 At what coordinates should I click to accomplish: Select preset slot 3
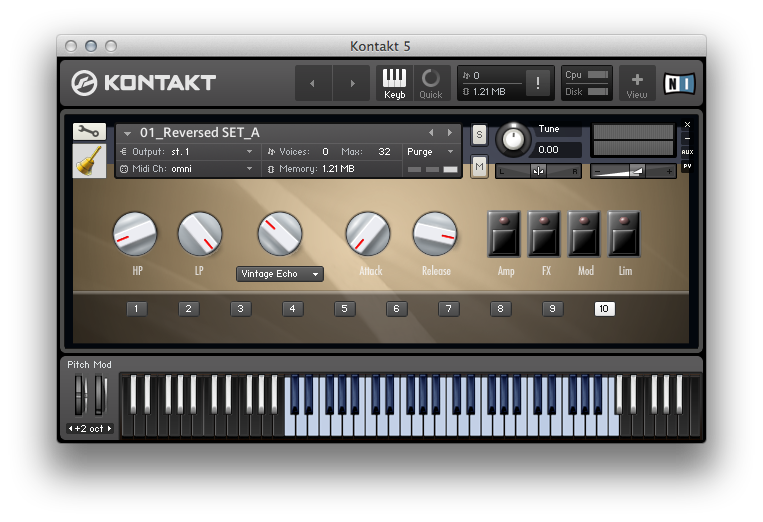pyautogui.click(x=240, y=309)
